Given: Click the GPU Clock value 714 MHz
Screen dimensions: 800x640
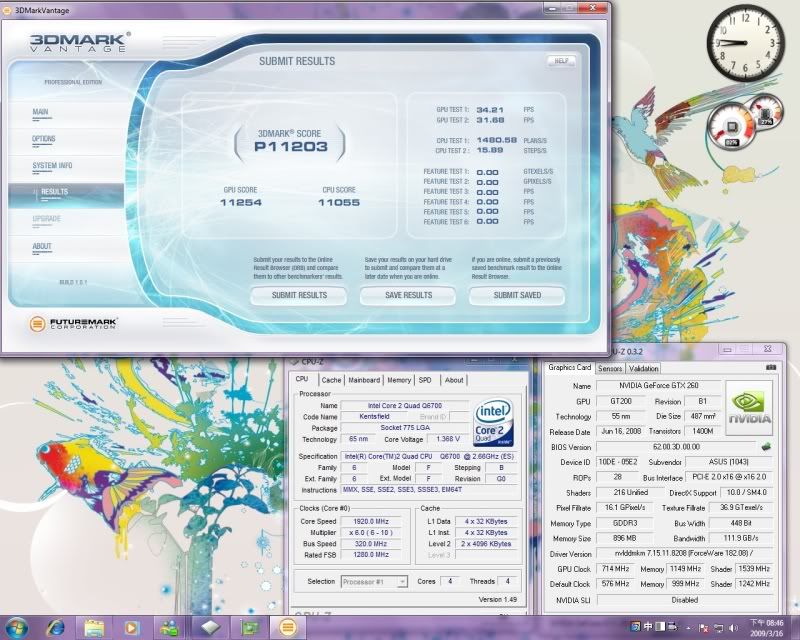Looking at the screenshot, I should click(615, 569).
